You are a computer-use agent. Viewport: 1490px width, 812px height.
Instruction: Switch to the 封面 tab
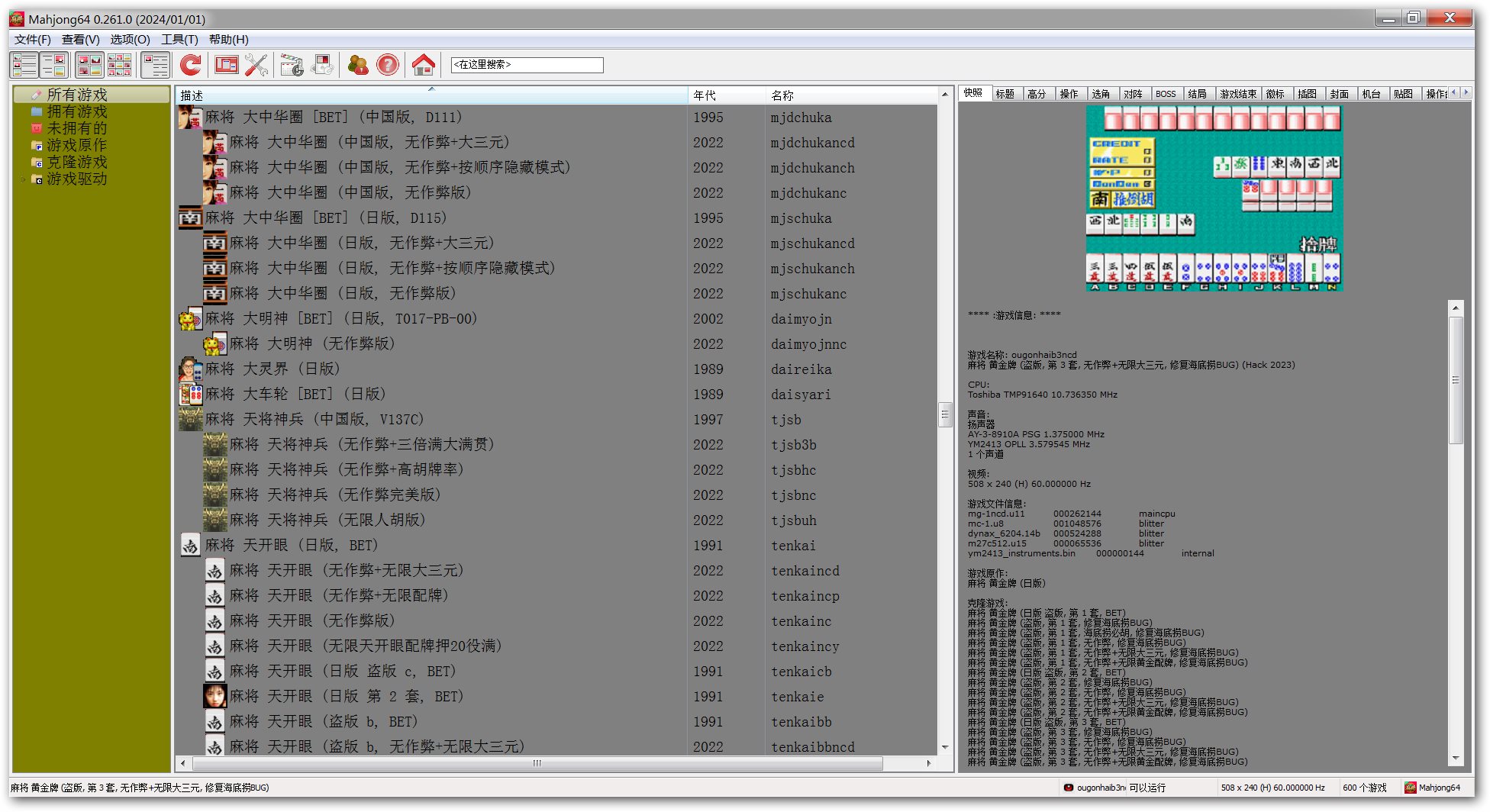1339,94
